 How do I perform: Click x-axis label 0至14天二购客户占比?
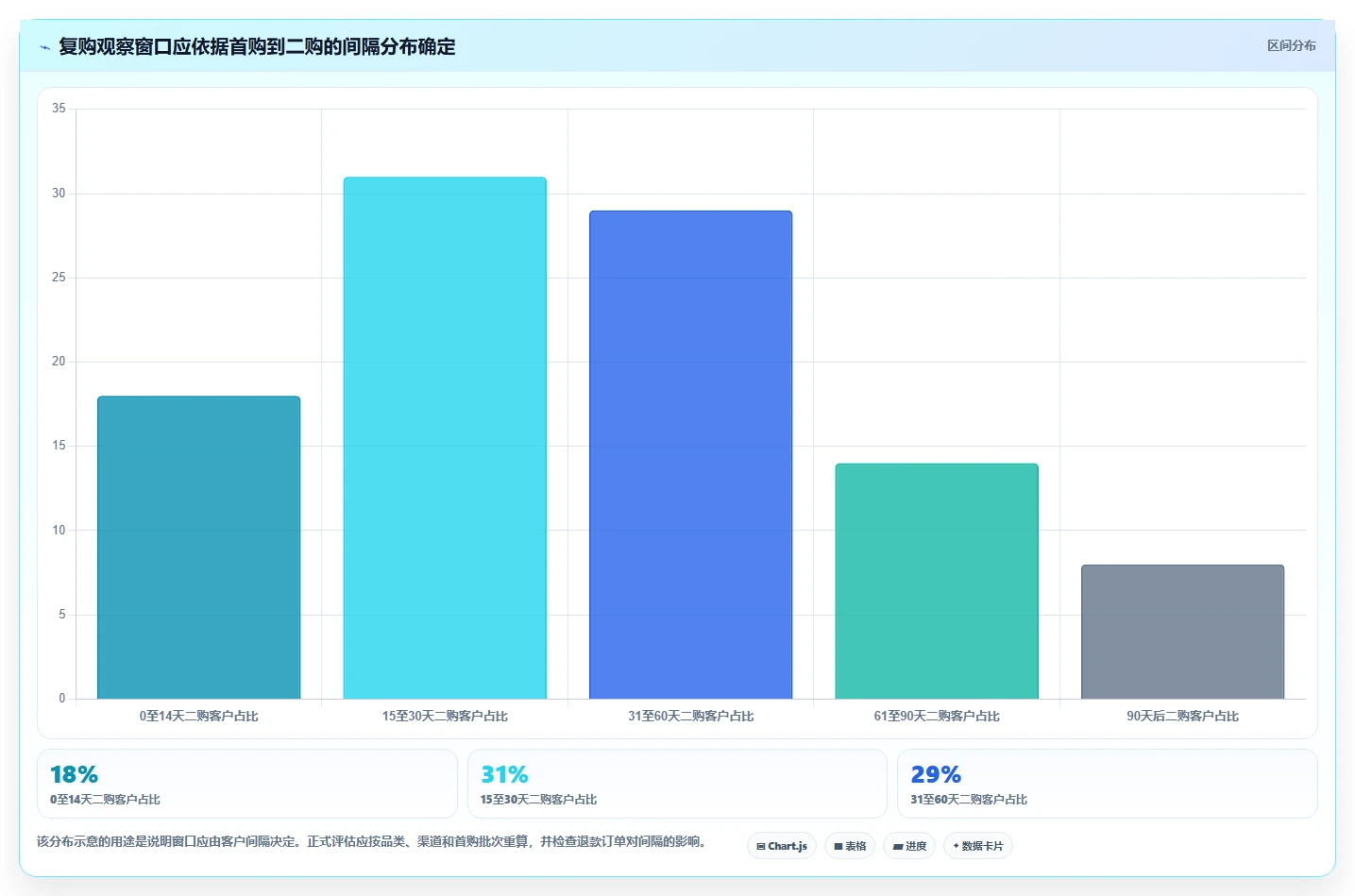(199, 716)
